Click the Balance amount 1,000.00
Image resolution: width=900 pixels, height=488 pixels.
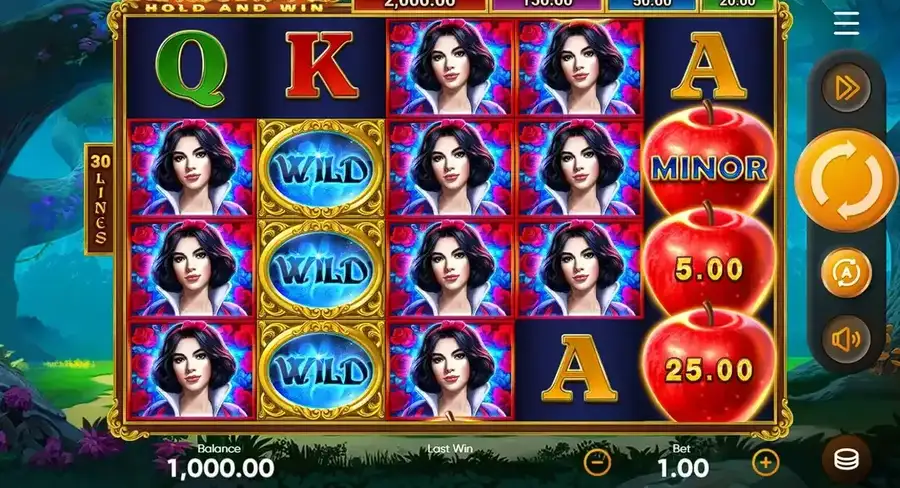221,468
